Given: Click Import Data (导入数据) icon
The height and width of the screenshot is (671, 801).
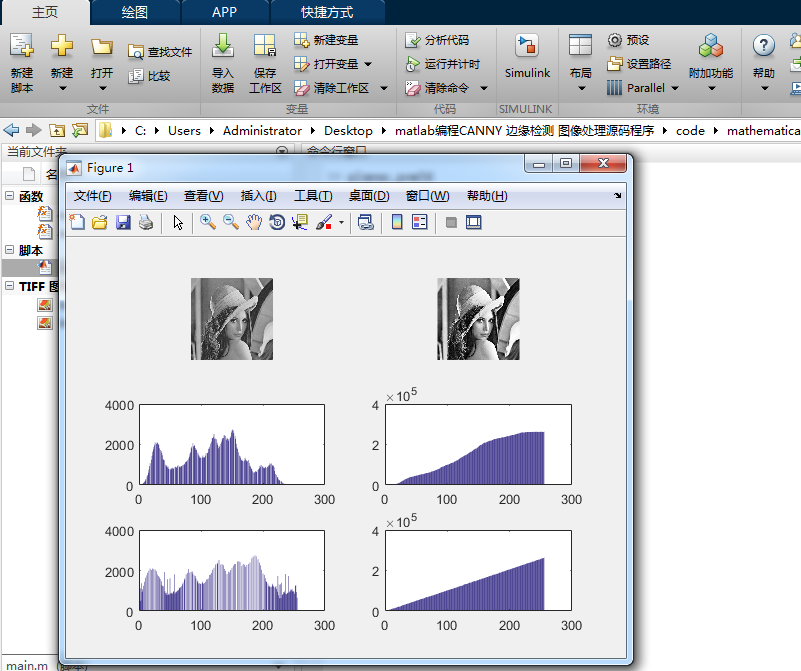Looking at the screenshot, I should (x=223, y=45).
